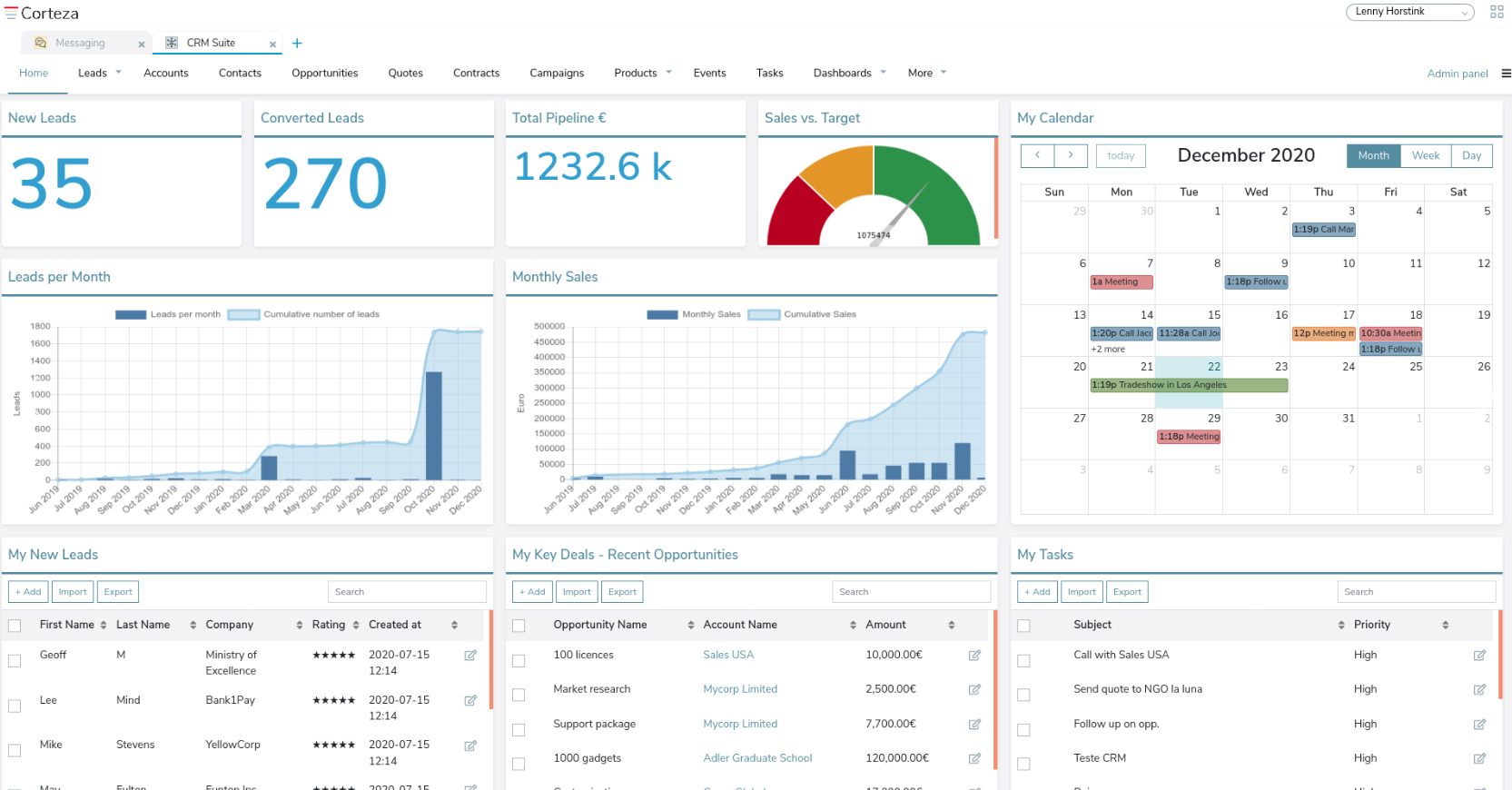
Task: Go to previous month in calendar
Action: [x=1037, y=155]
